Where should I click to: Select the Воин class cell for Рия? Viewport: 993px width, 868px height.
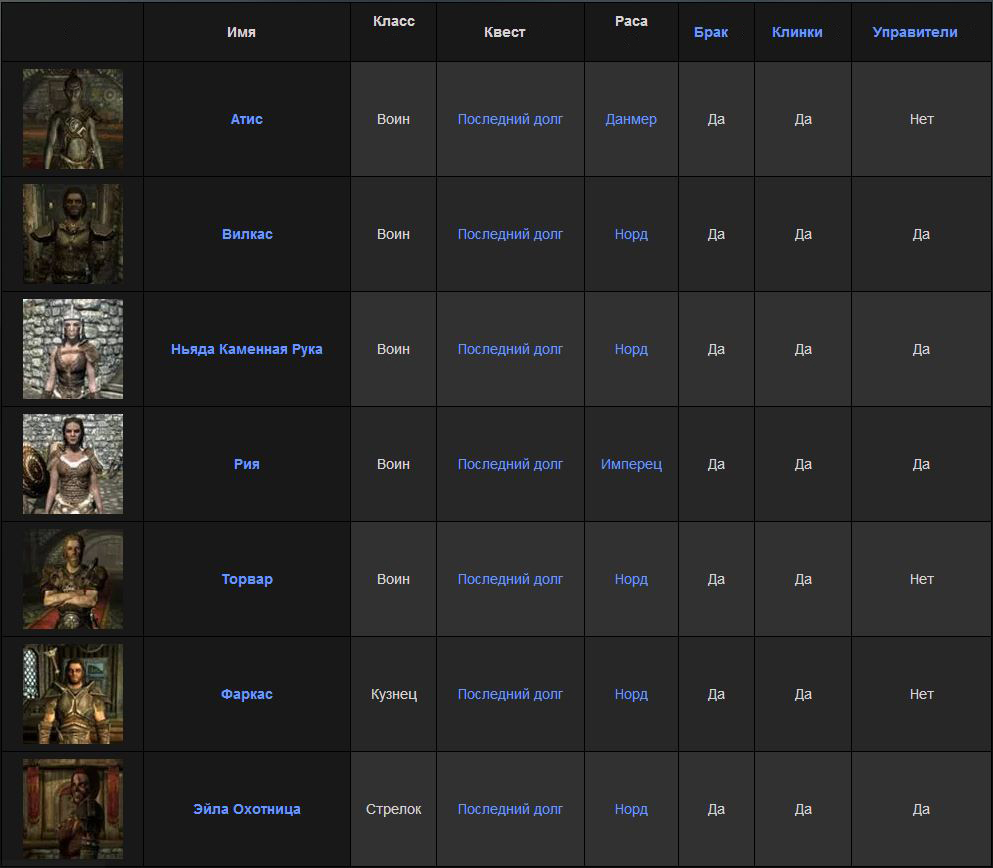[x=393, y=464]
